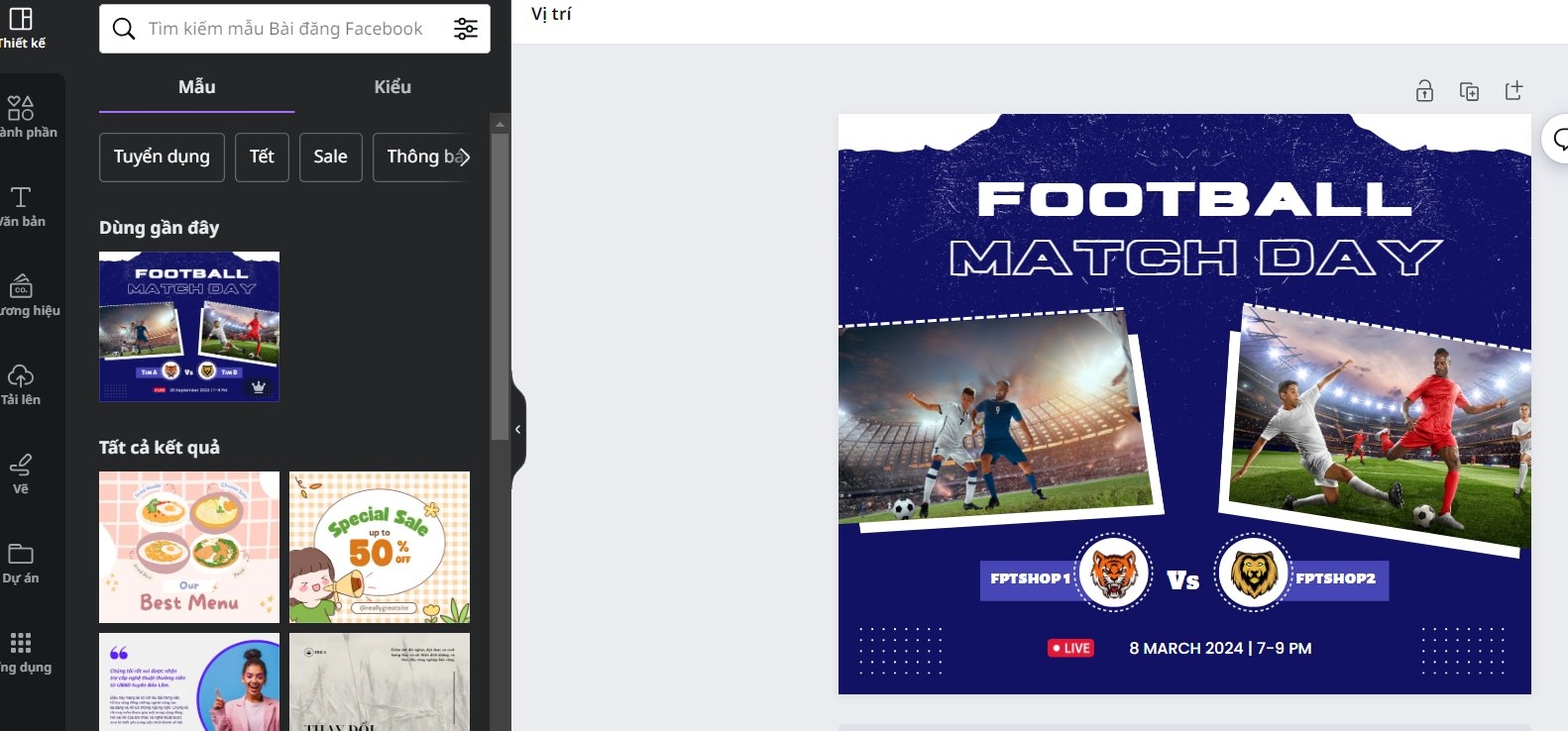Open the search filter options icon
1568x731 pixels.
(466, 29)
